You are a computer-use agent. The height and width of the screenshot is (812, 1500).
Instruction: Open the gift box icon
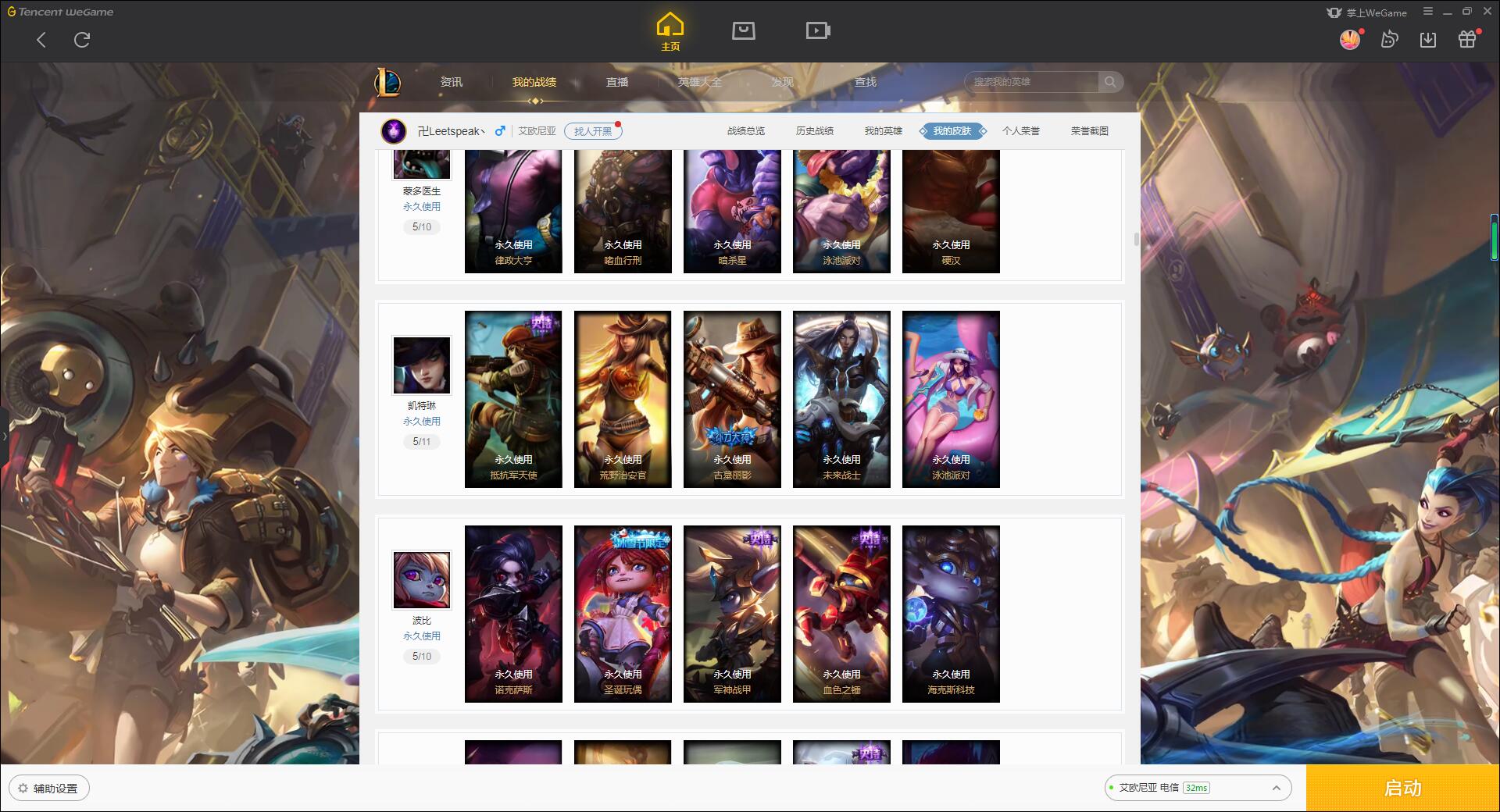coord(1467,40)
